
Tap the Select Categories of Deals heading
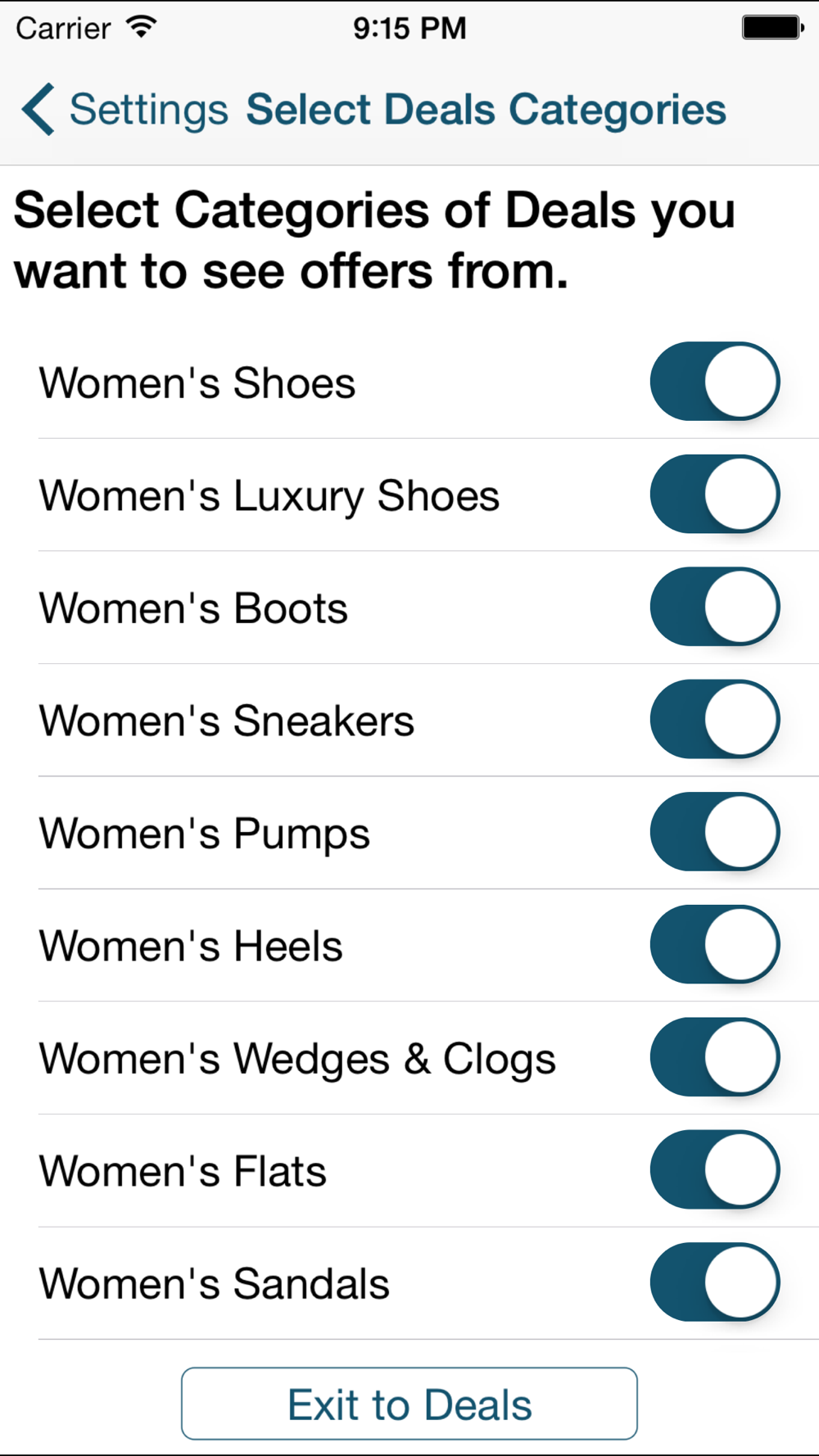tap(374, 241)
